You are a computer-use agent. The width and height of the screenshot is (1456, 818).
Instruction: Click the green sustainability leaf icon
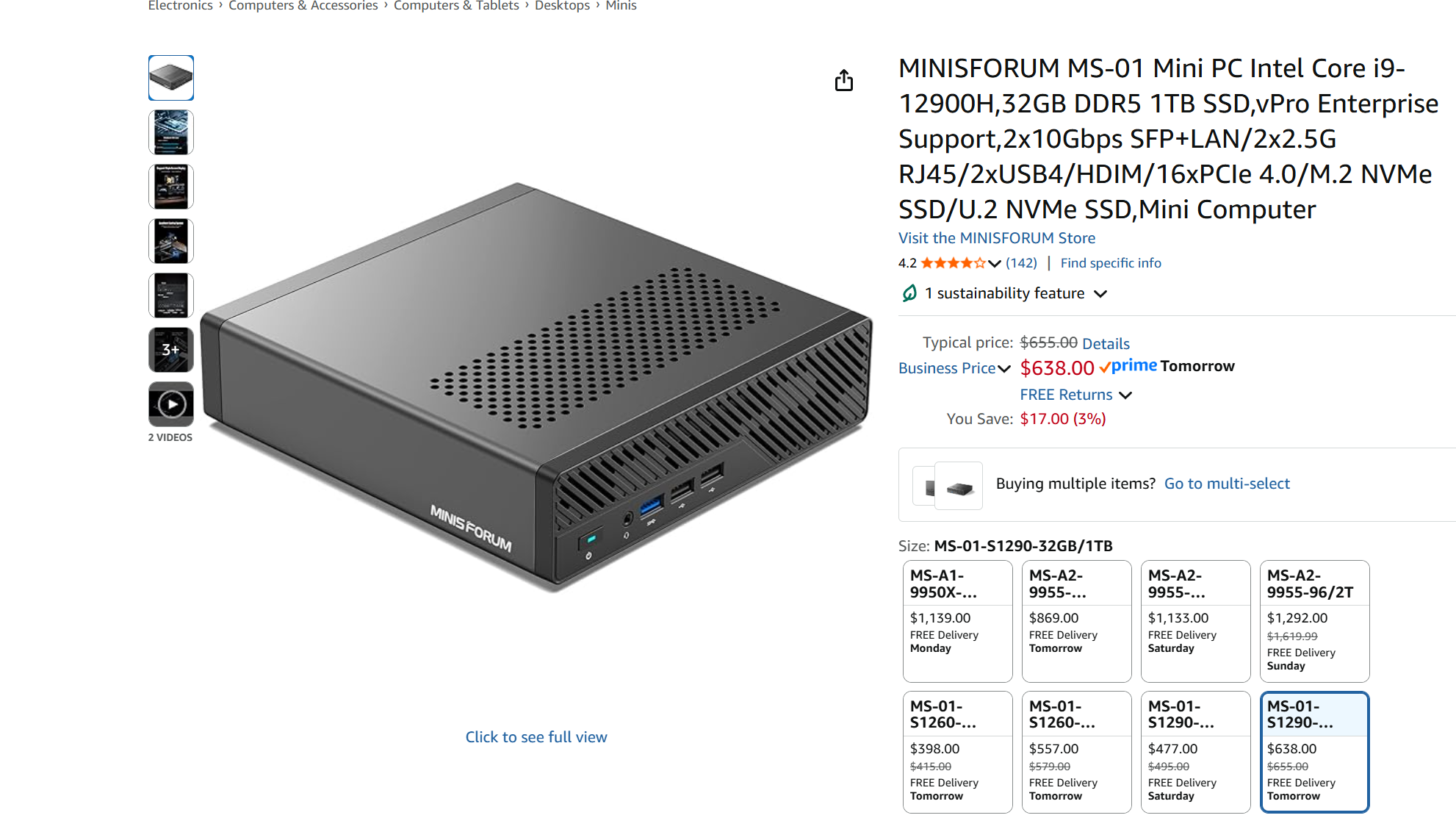pyautogui.click(x=909, y=293)
